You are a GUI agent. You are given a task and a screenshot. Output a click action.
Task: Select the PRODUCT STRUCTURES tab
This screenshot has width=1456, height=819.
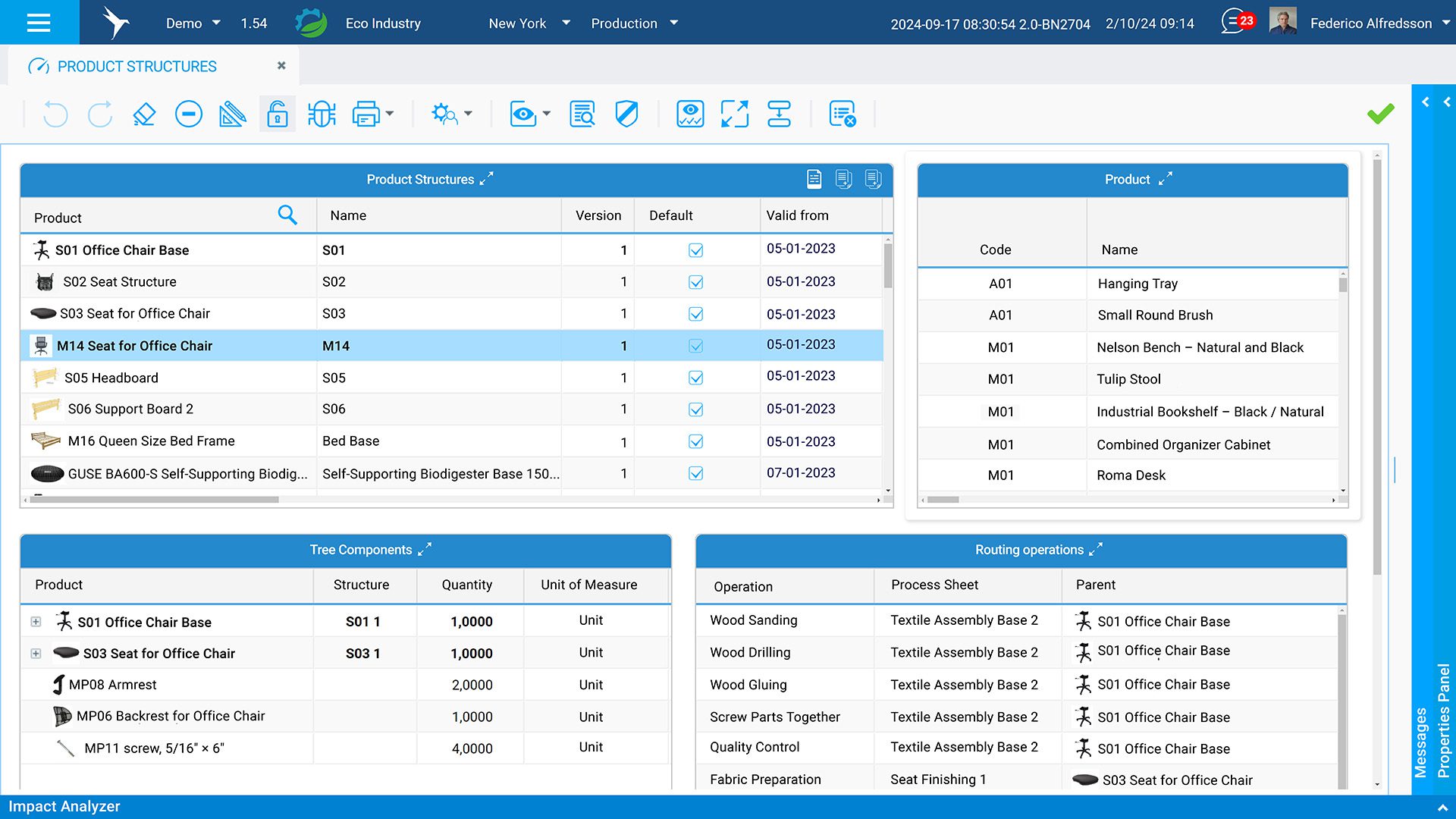click(x=136, y=67)
